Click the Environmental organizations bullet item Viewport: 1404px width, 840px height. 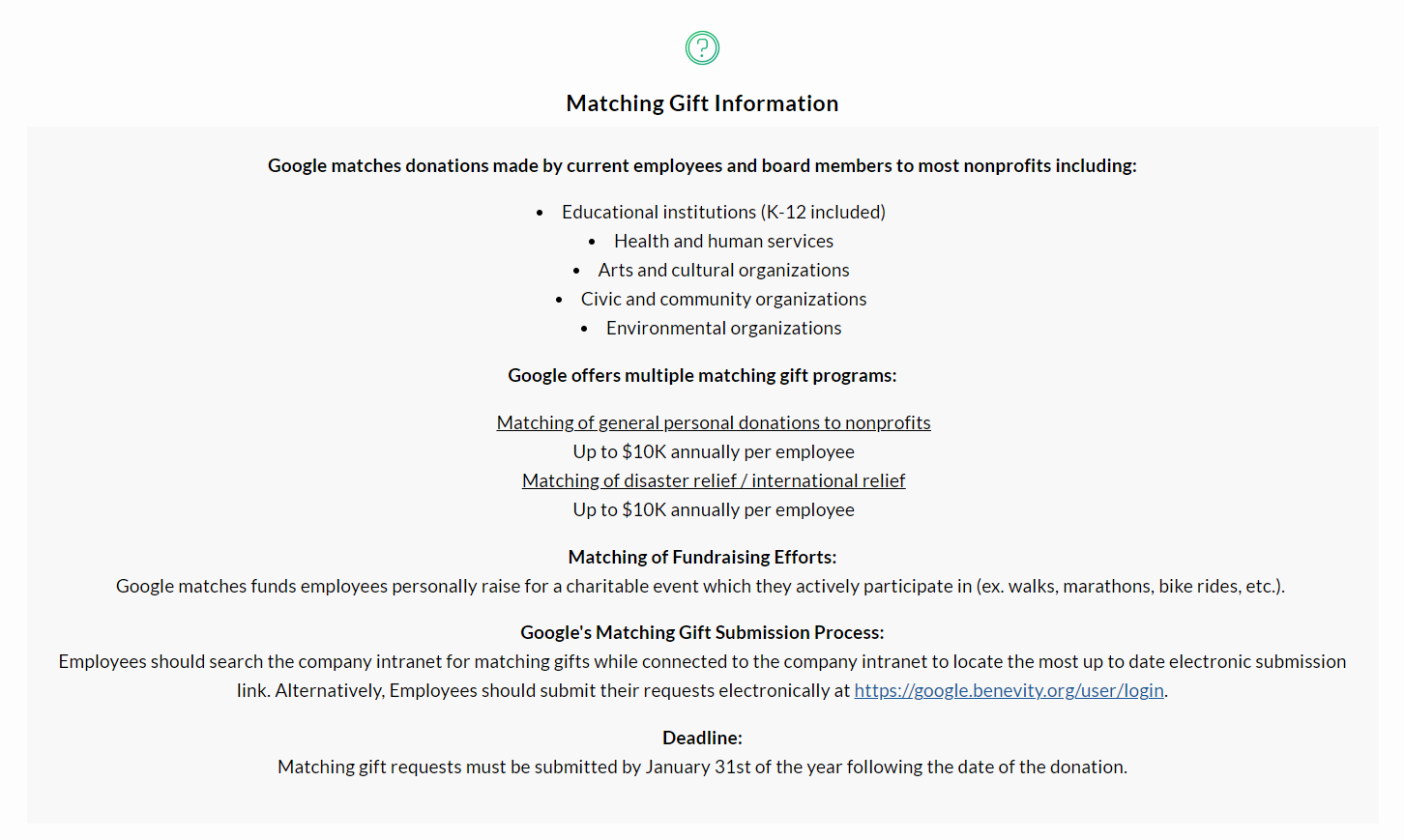tap(722, 328)
